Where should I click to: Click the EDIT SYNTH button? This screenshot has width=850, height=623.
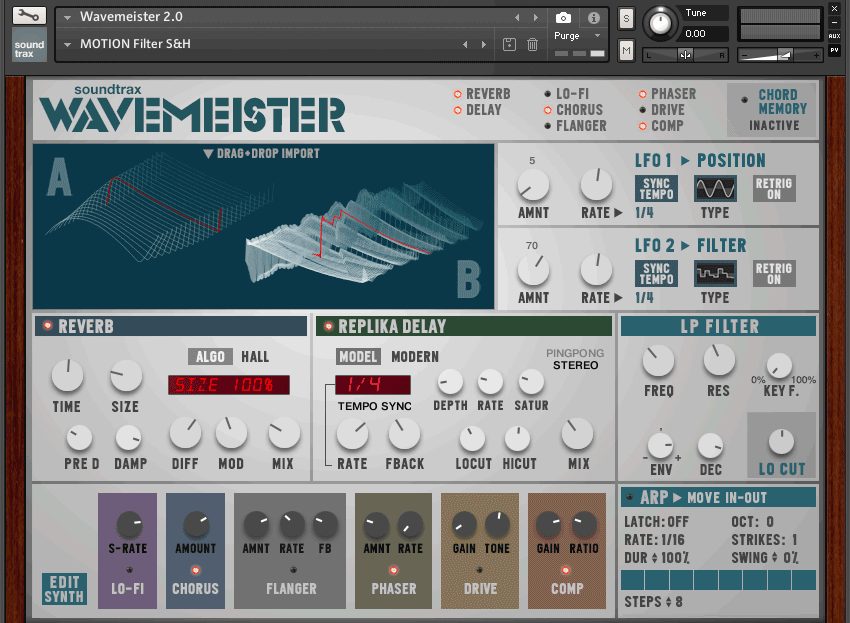pyautogui.click(x=63, y=590)
